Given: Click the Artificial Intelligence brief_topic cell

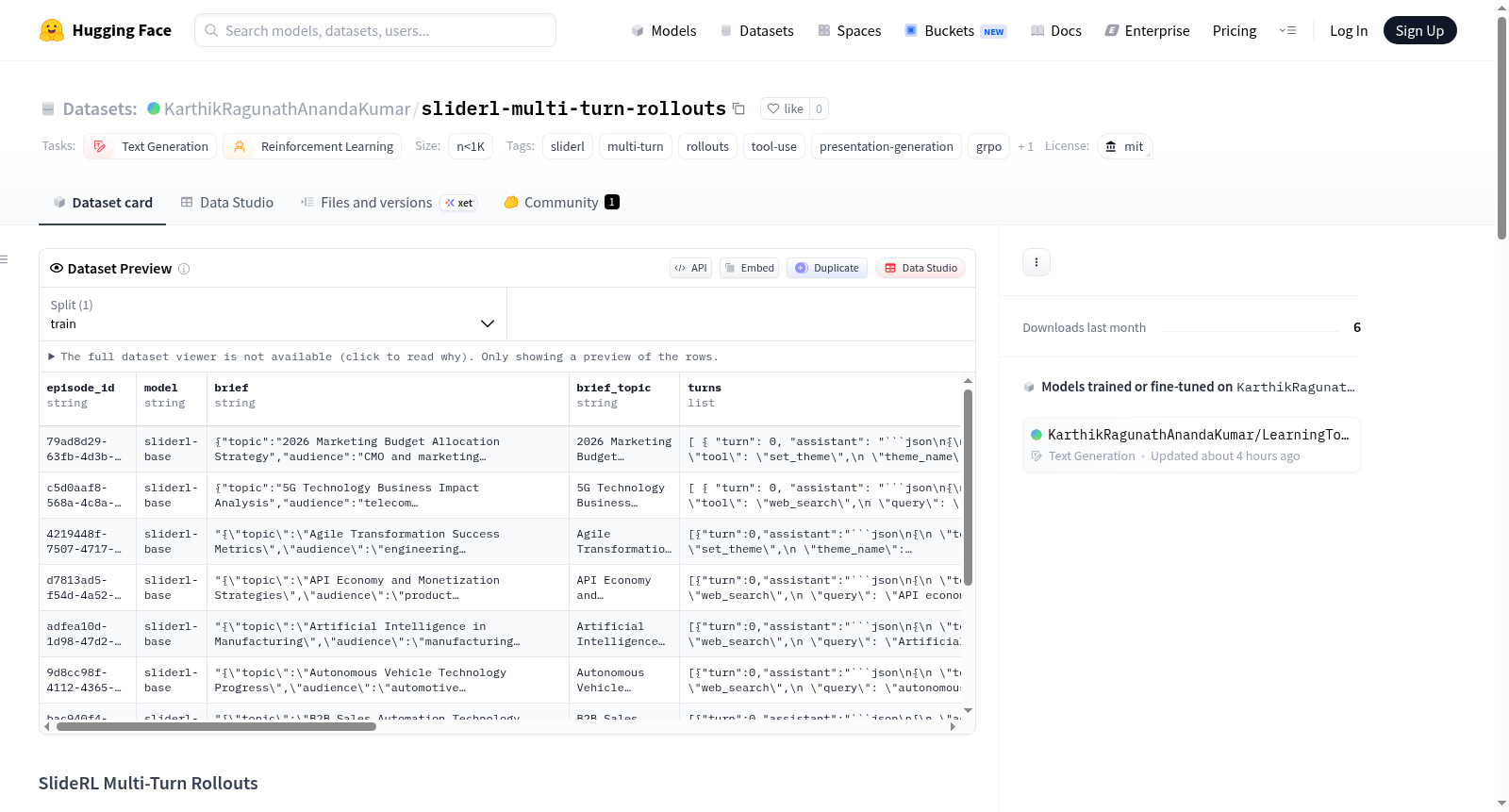Looking at the screenshot, I should tap(624, 634).
